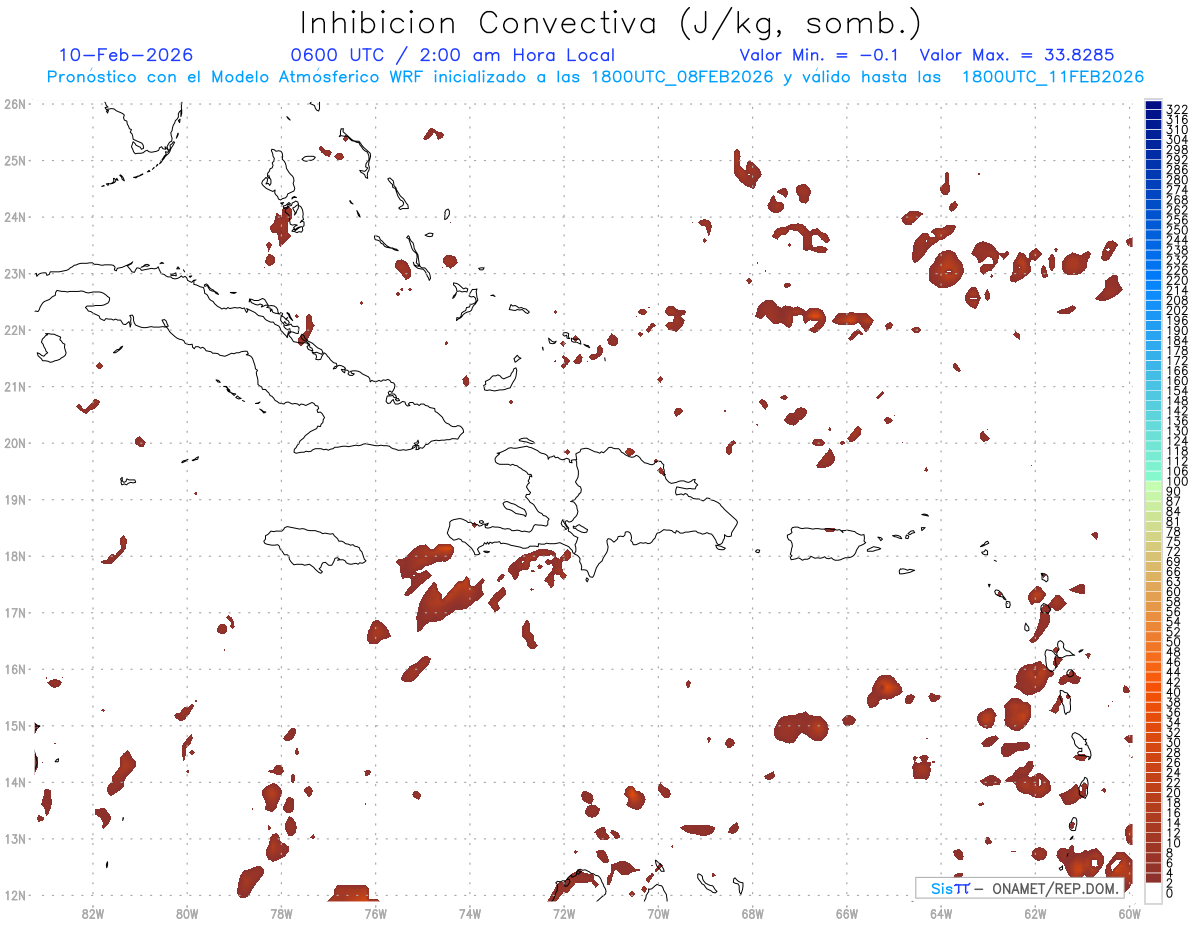Click latitude label '21N'
Screen dimensions: 1200x927
click(14, 386)
